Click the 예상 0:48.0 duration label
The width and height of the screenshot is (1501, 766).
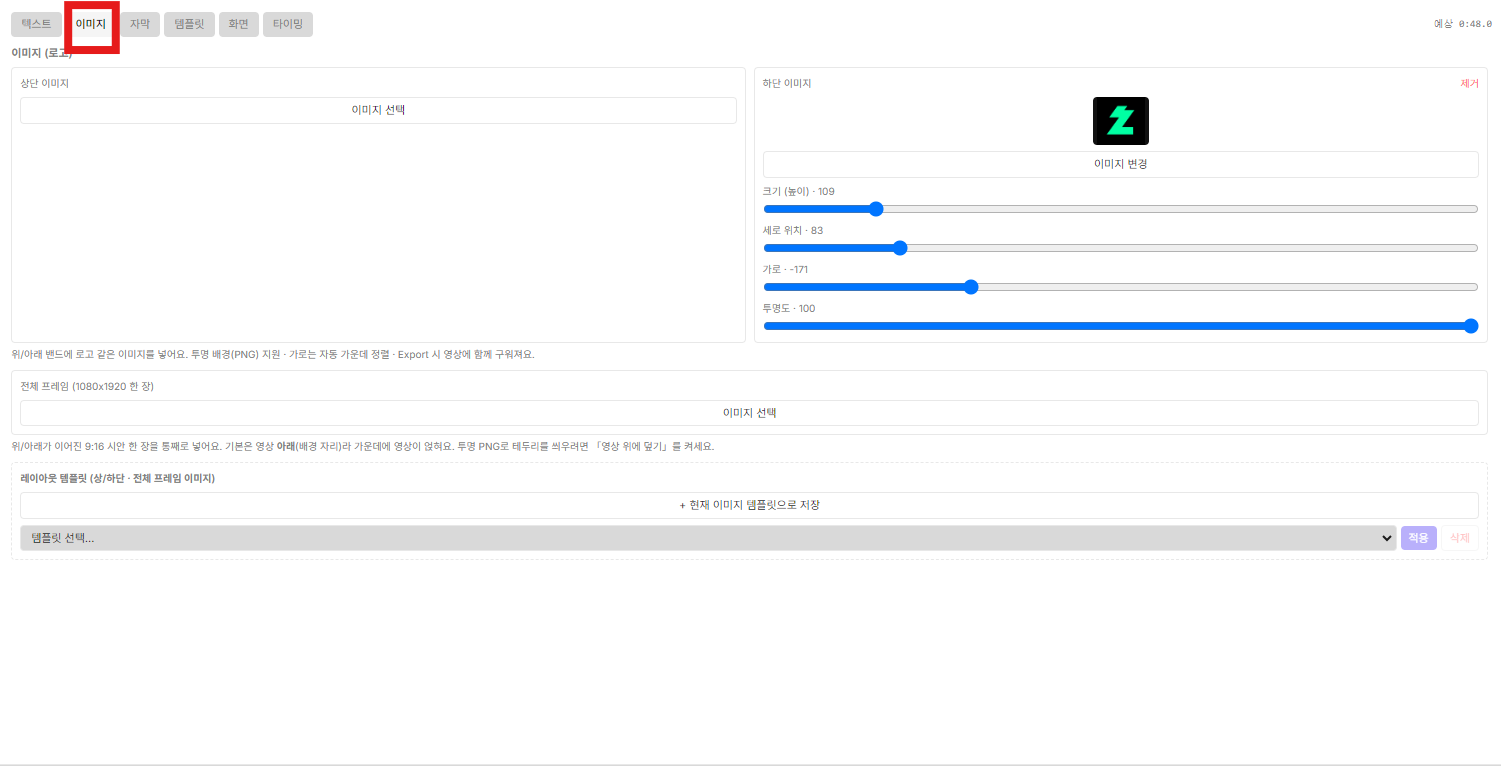click(x=1462, y=24)
